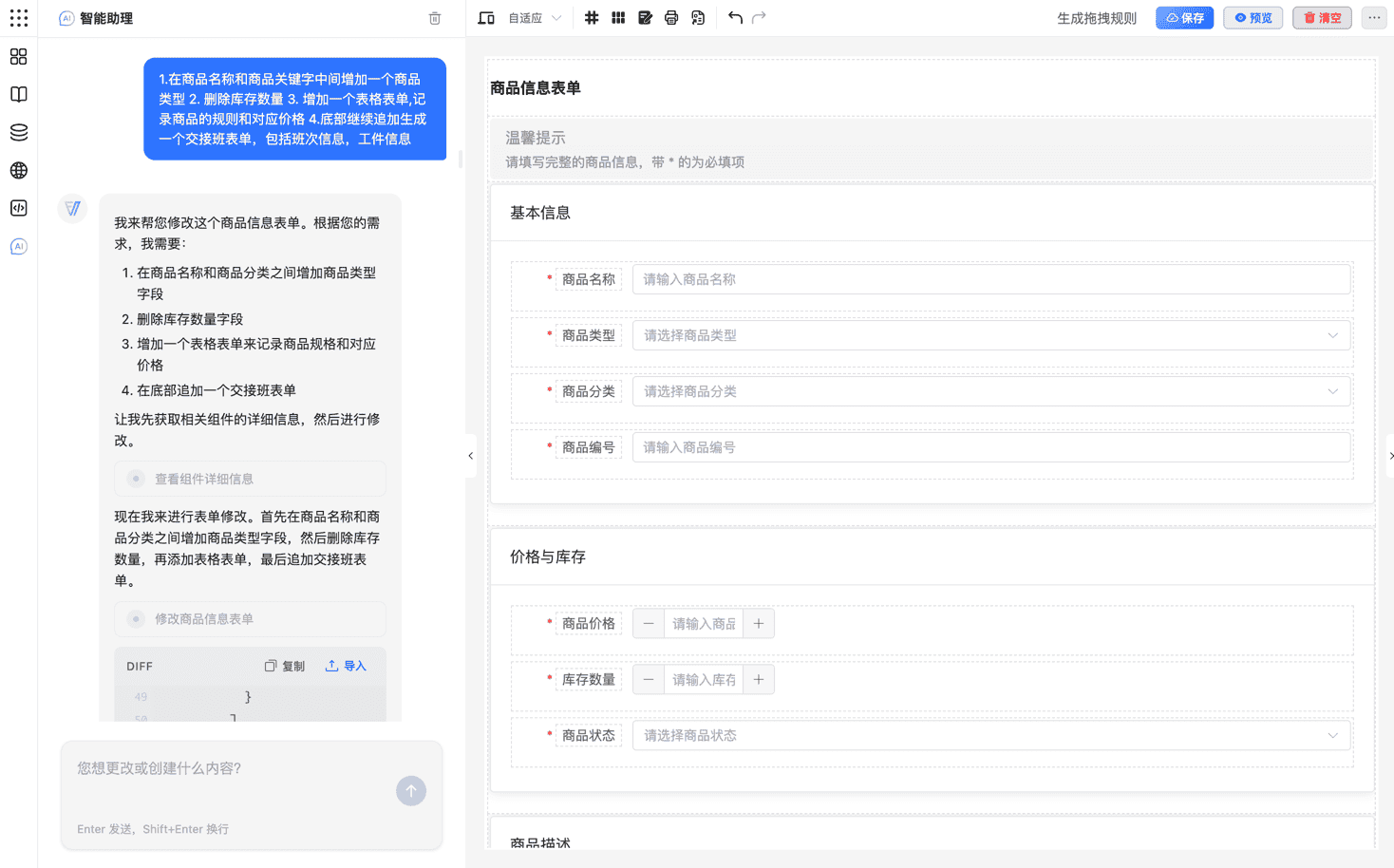Collapse the left panel with arrow handle
Screen dimensions: 1394x868
[x=470, y=456]
